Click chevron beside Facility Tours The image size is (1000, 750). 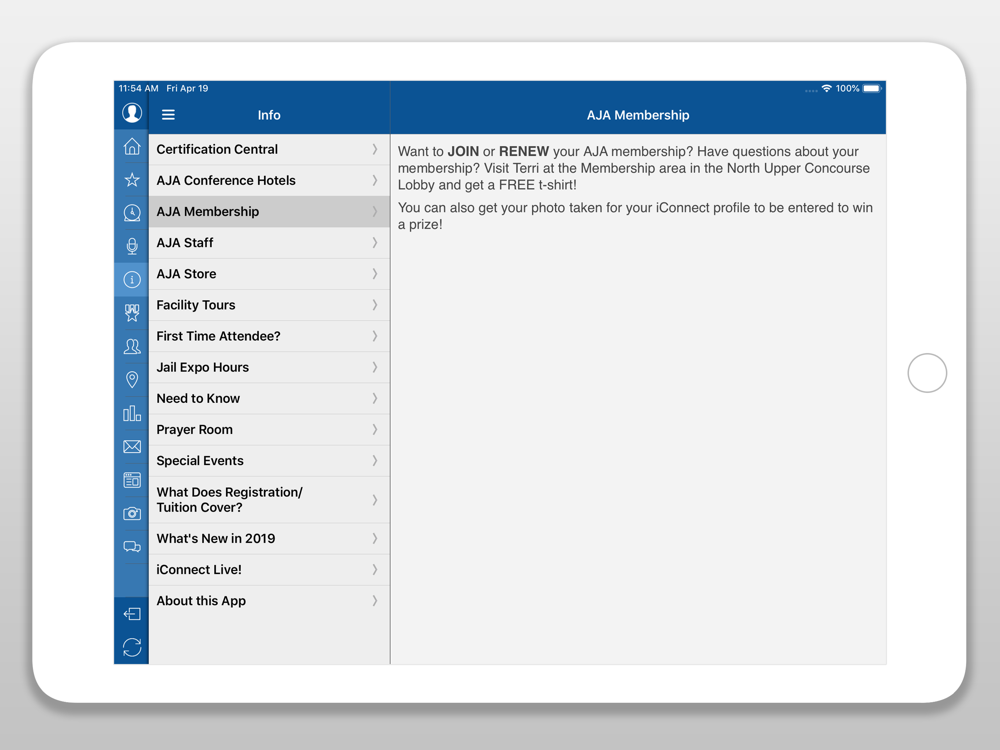375,305
